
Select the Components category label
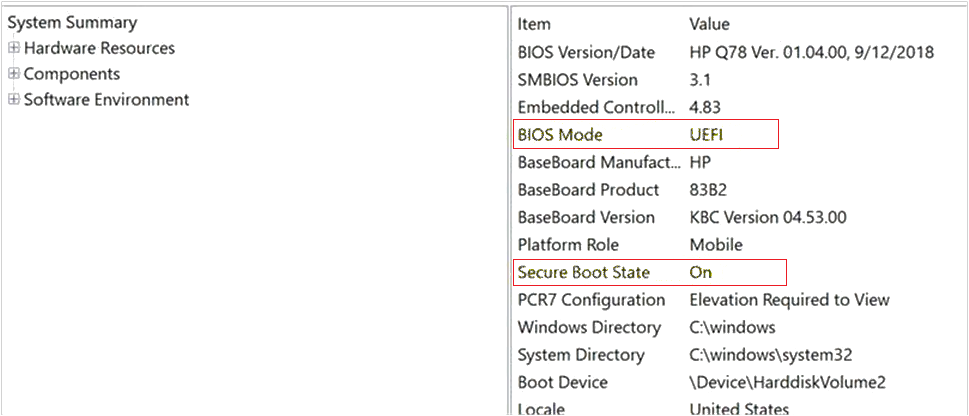tap(72, 74)
